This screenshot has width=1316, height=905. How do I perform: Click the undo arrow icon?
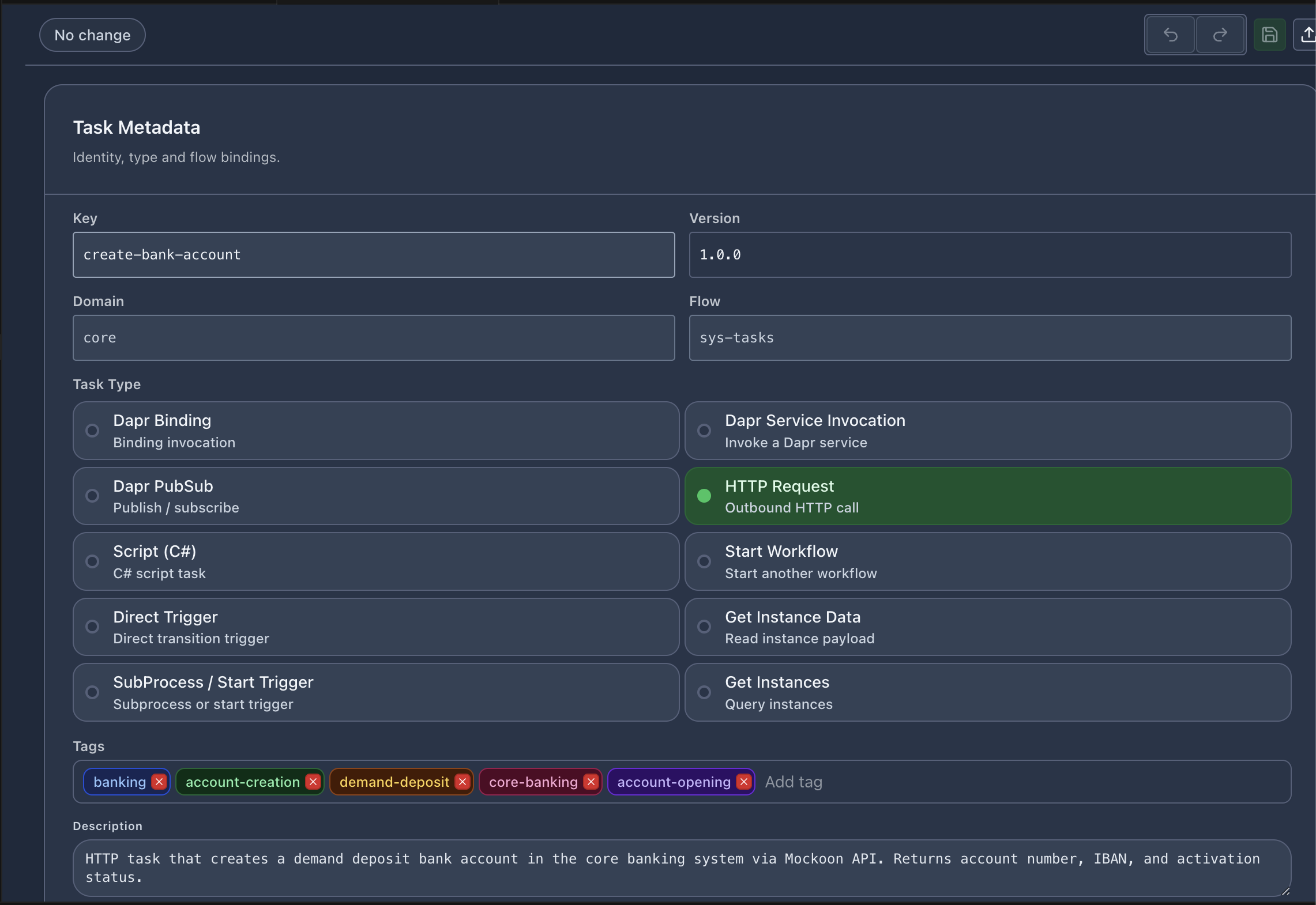(x=1170, y=35)
